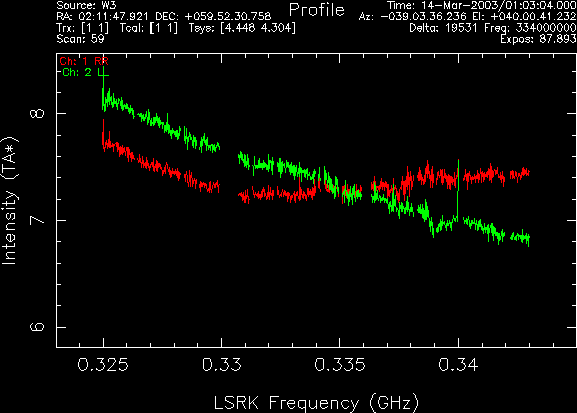Click the 0.33 x-axis tick label

[x=222, y=365]
